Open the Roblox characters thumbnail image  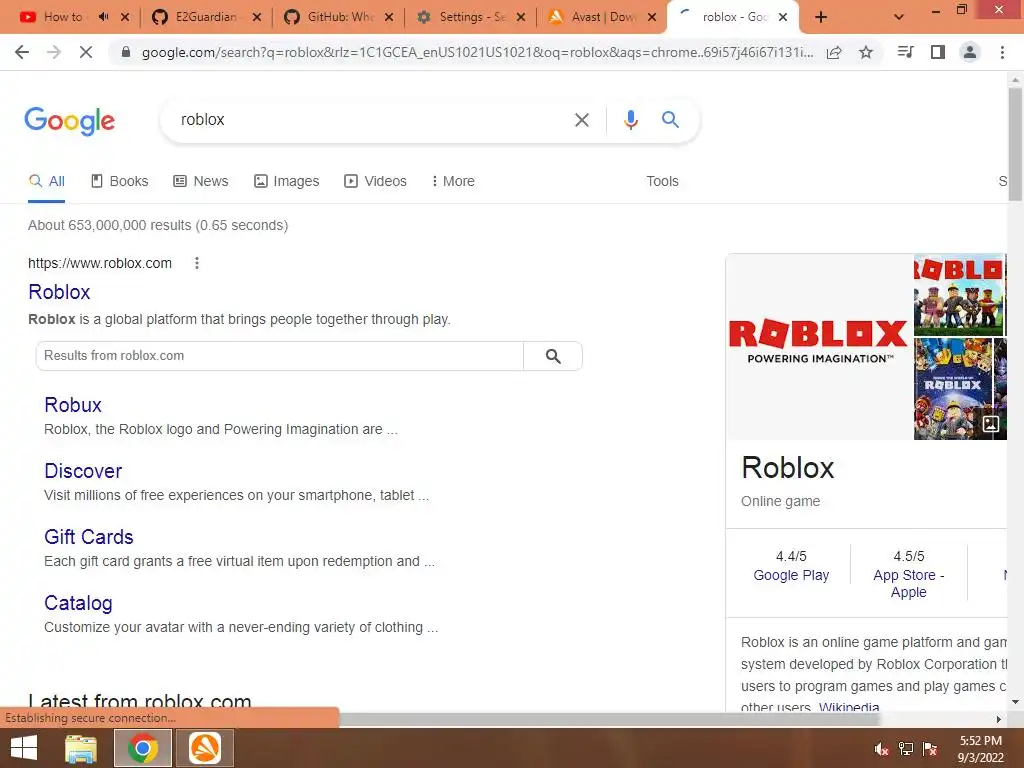click(x=959, y=295)
